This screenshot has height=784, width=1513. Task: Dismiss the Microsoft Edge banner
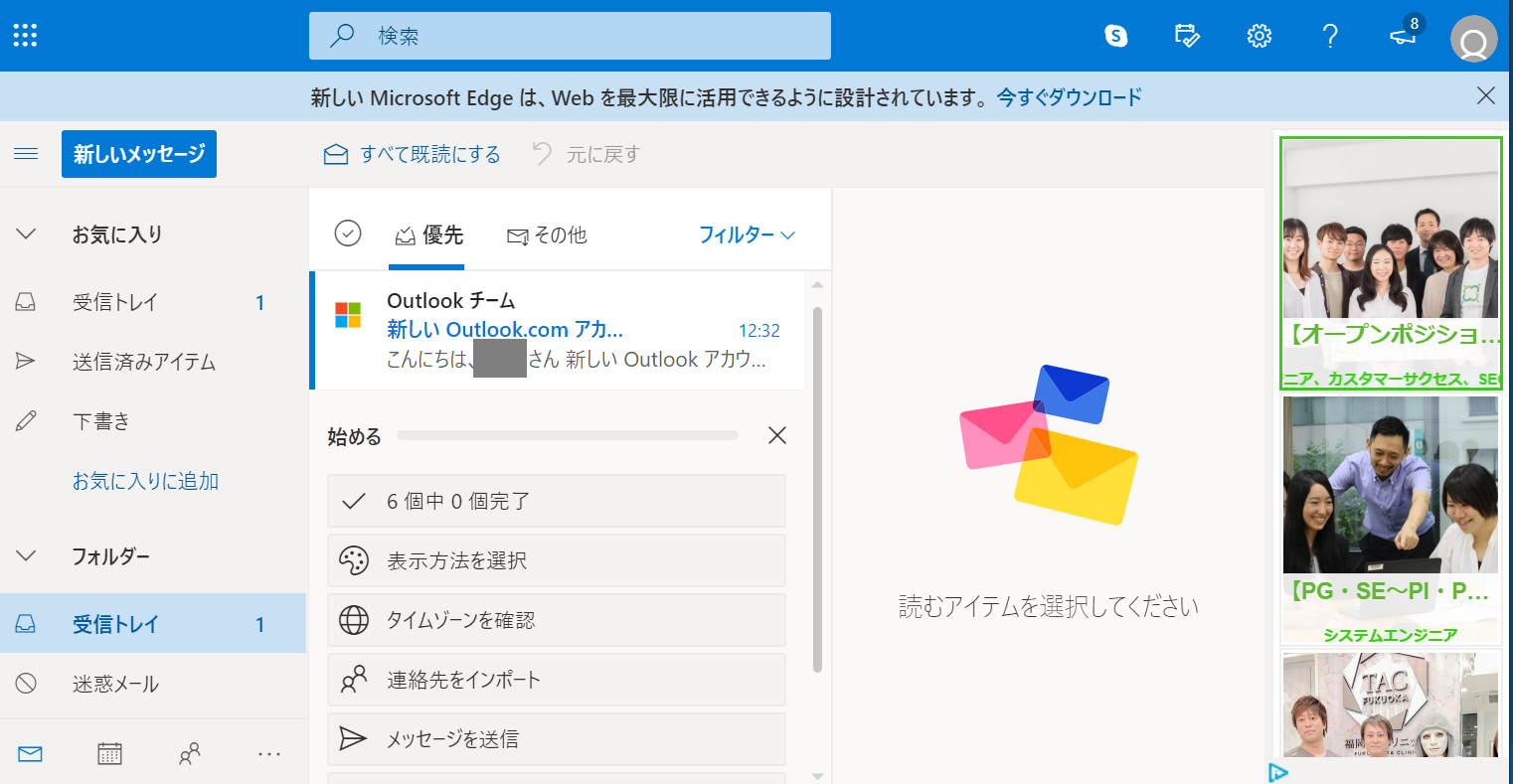pos(1486,95)
